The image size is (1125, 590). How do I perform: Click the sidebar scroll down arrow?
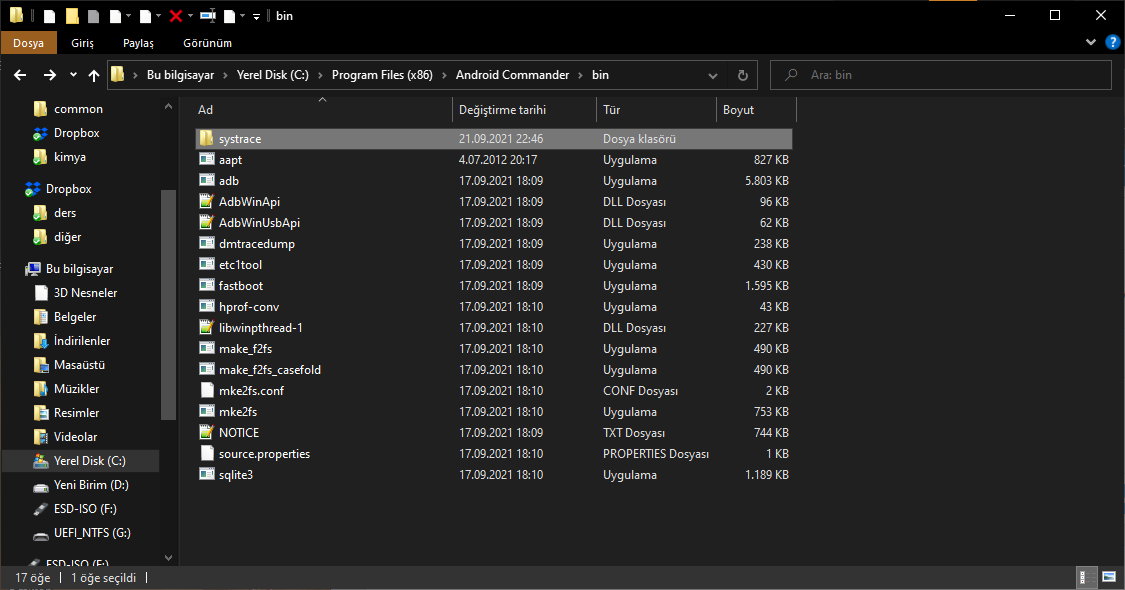click(169, 558)
